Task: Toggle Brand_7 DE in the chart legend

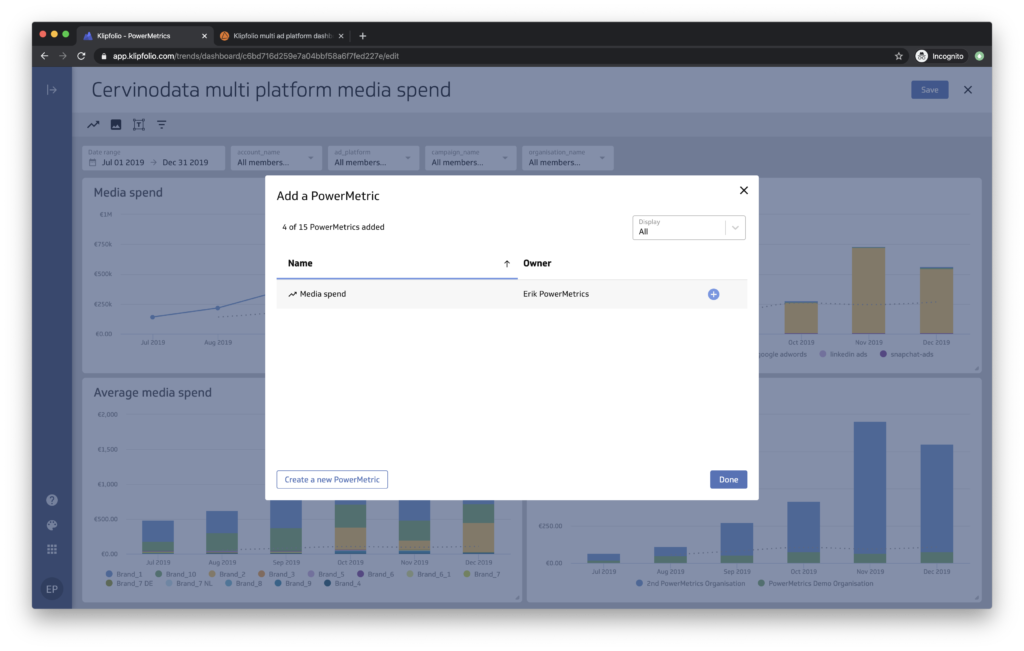Action: (129, 583)
